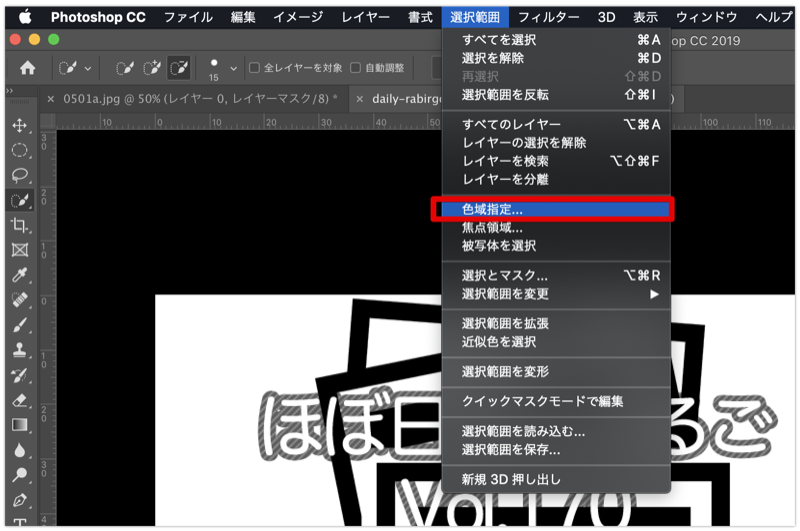800x531 pixels.
Task: Click 被写体を選択 menu entry
Action: pos(499,246)
